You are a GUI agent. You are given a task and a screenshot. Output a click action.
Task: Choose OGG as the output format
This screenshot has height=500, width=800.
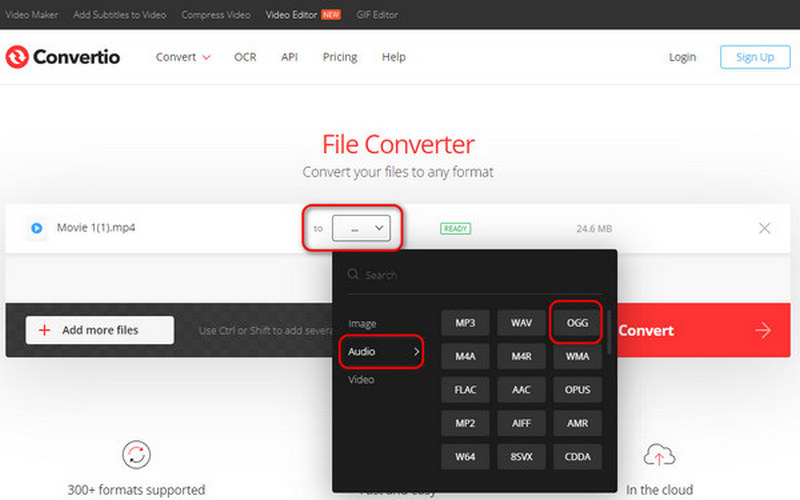[577, 322]
